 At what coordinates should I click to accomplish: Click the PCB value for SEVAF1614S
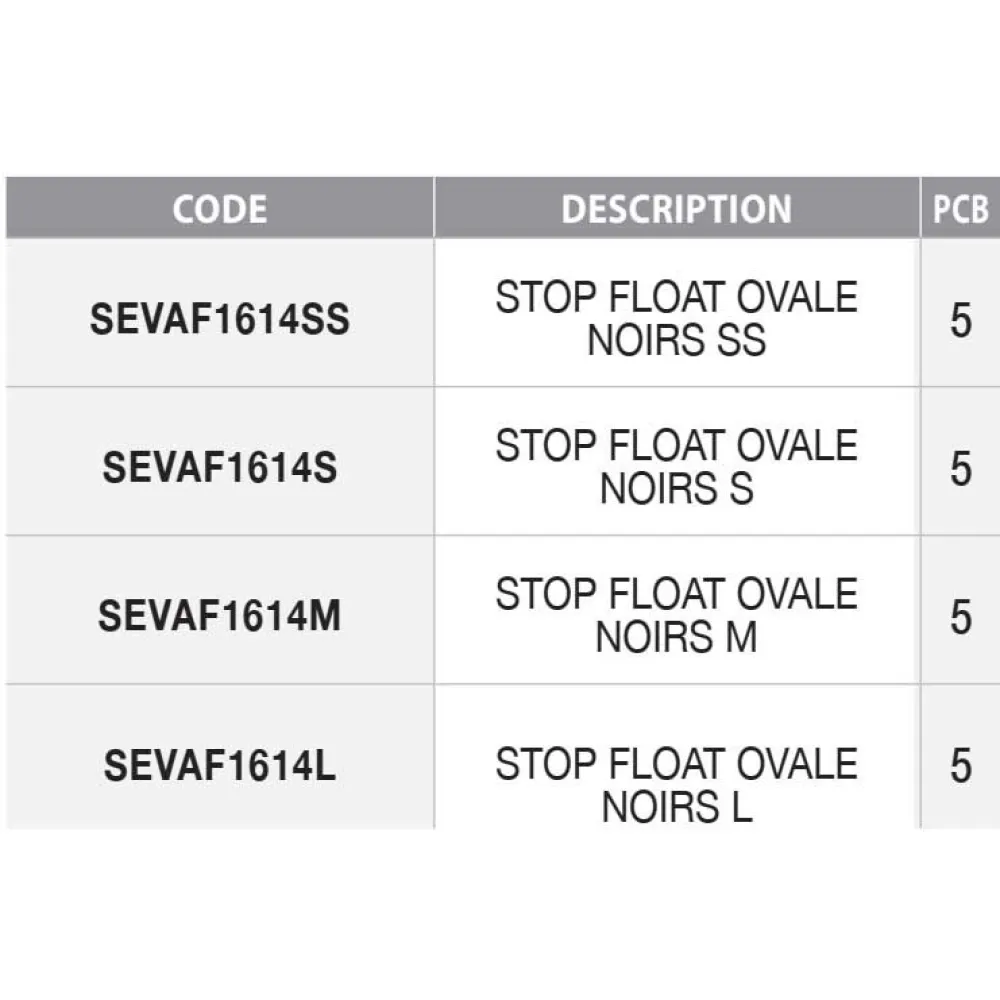pyautogui.click(x=961, y=468)
